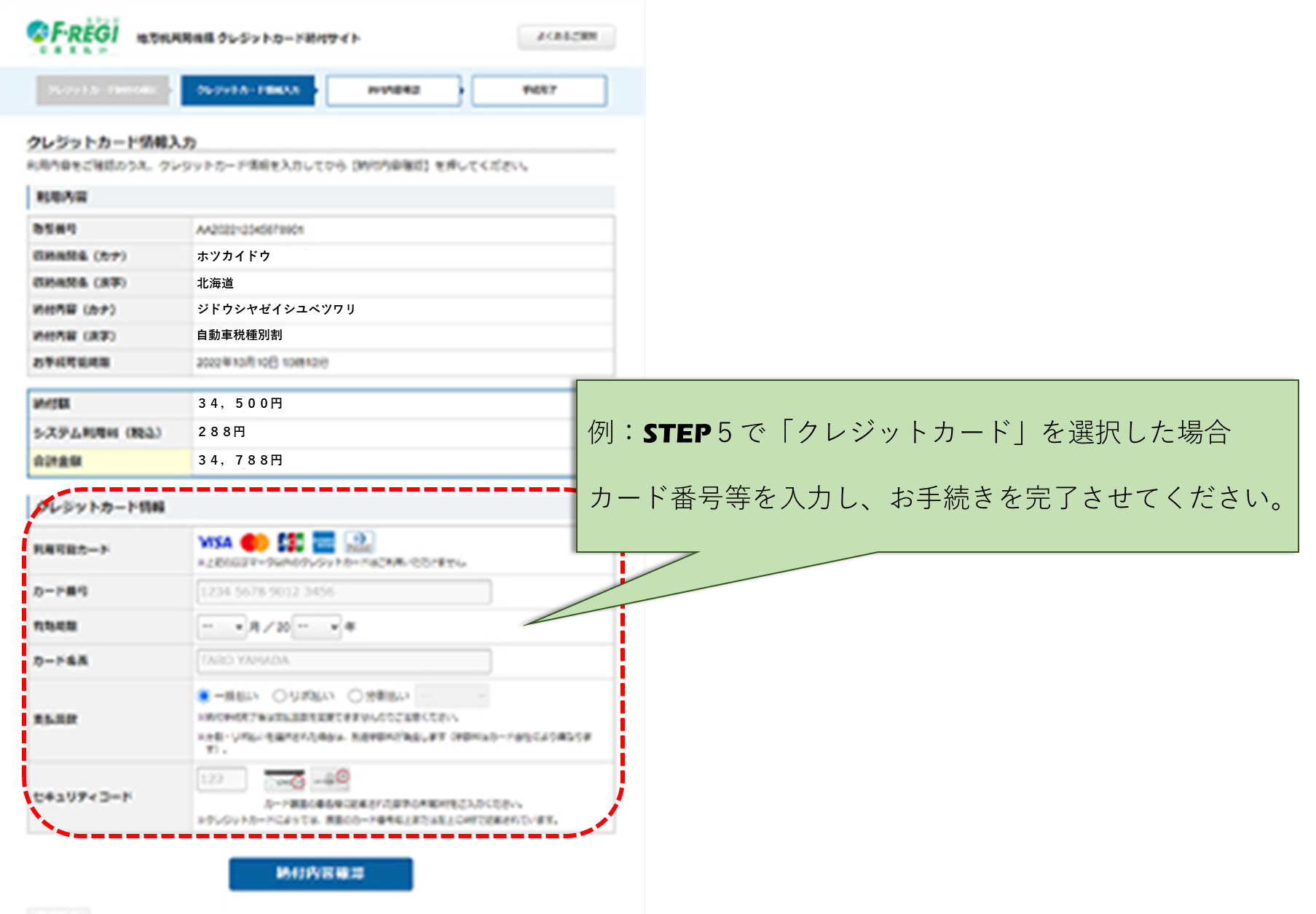Switch to the 納付内容確認 step tab
Screen dimensions: 1316x914
click(393, 90)
